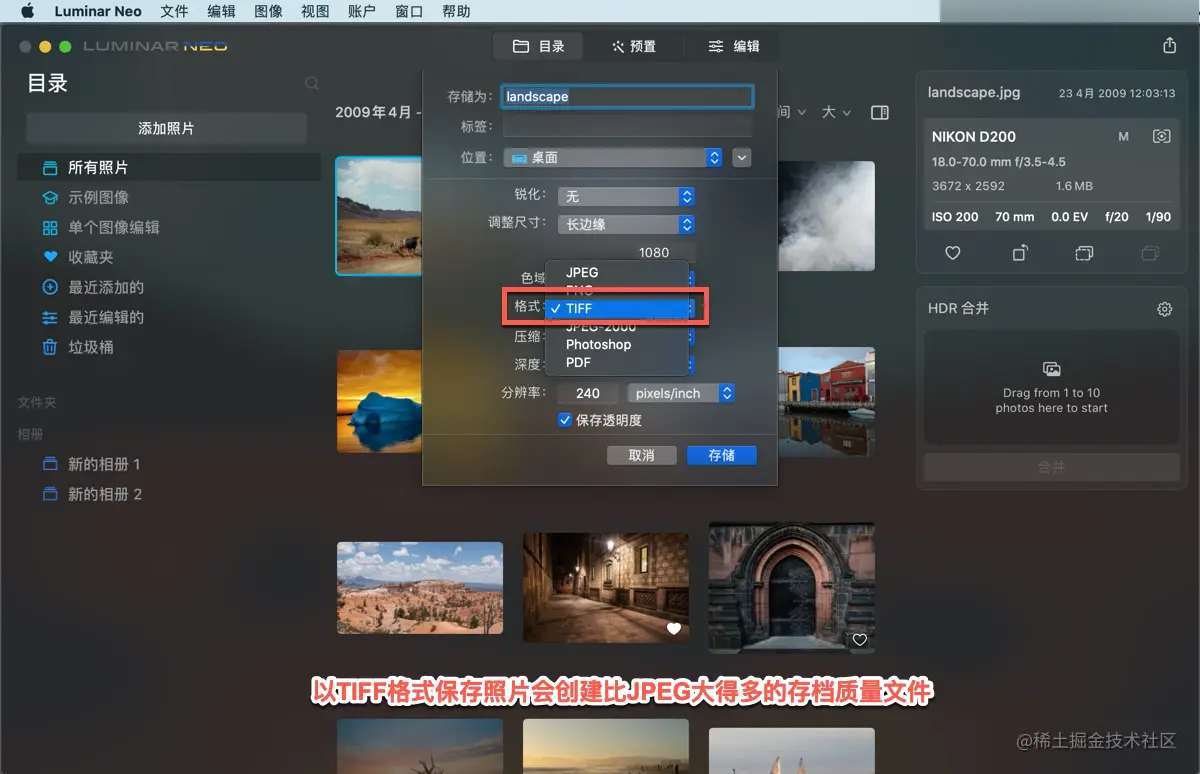Click the album icon beside 新的相册 2
1200x774 pixels.
(50, 495)
